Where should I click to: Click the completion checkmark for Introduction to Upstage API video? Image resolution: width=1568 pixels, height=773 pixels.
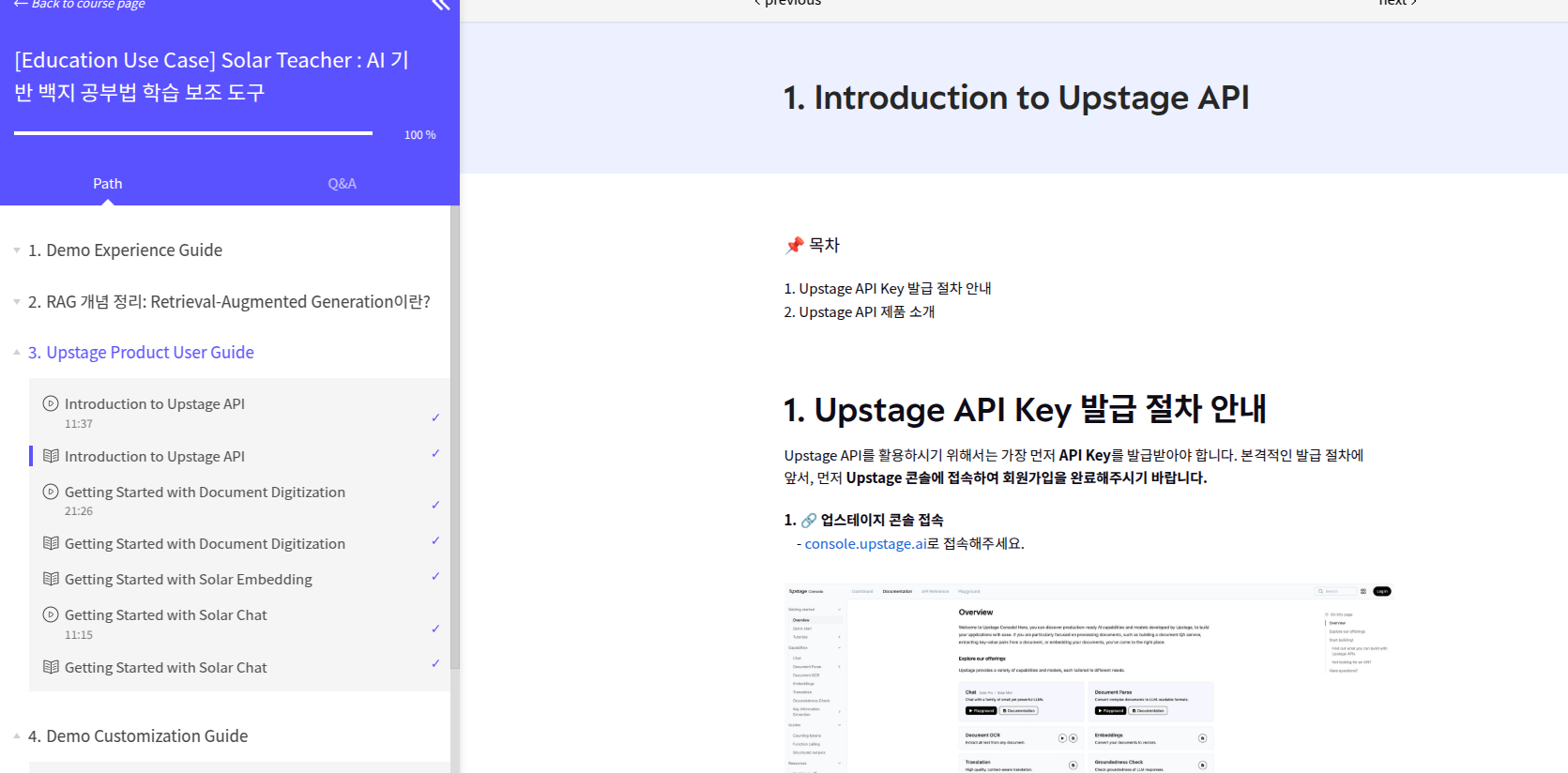click(x=435, y=417)
